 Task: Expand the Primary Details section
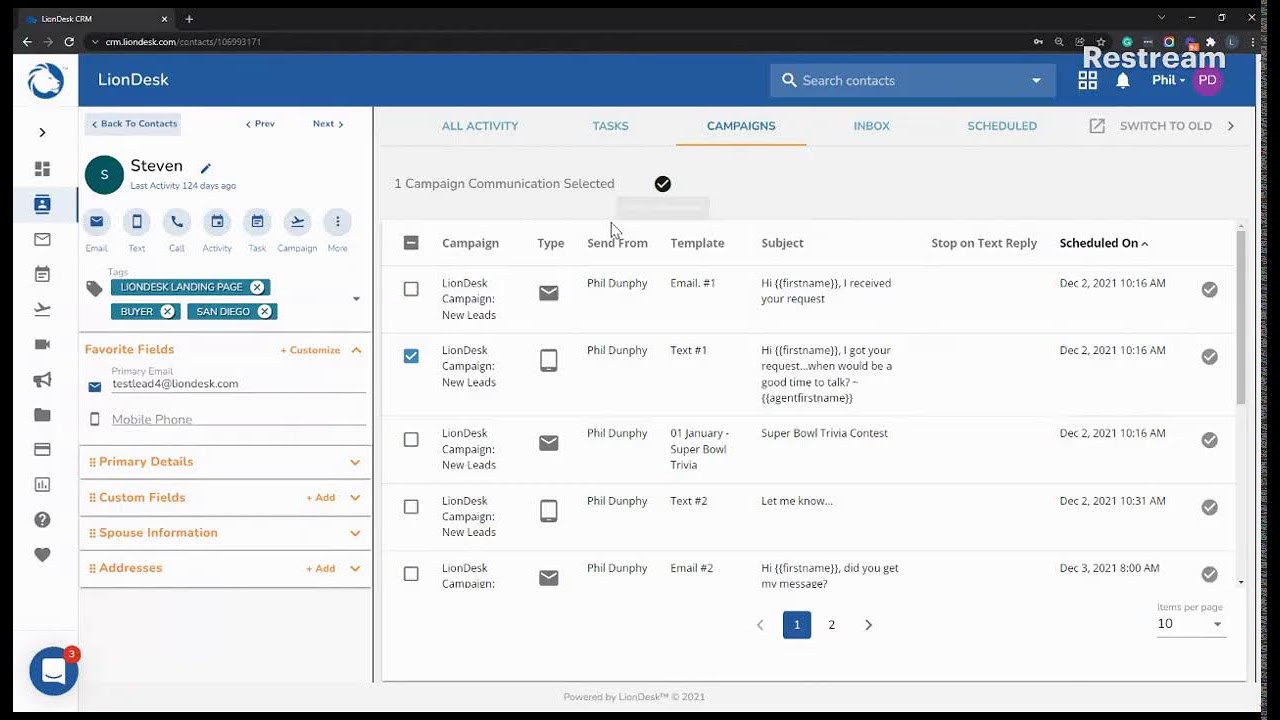tap(355, 462)
